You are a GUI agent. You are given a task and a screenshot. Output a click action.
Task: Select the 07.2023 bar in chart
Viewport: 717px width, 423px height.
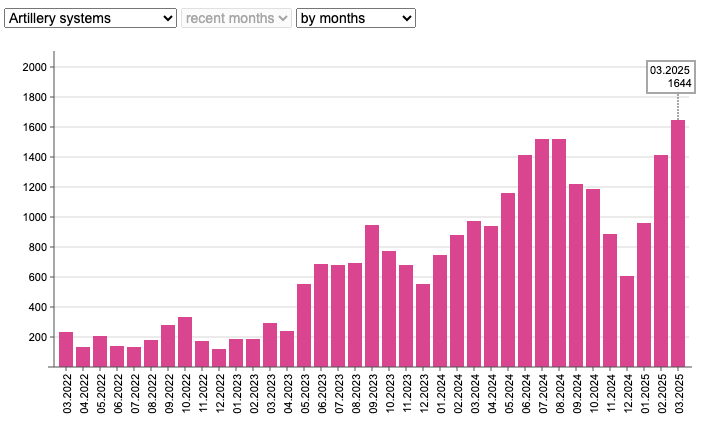coord(338,316)
